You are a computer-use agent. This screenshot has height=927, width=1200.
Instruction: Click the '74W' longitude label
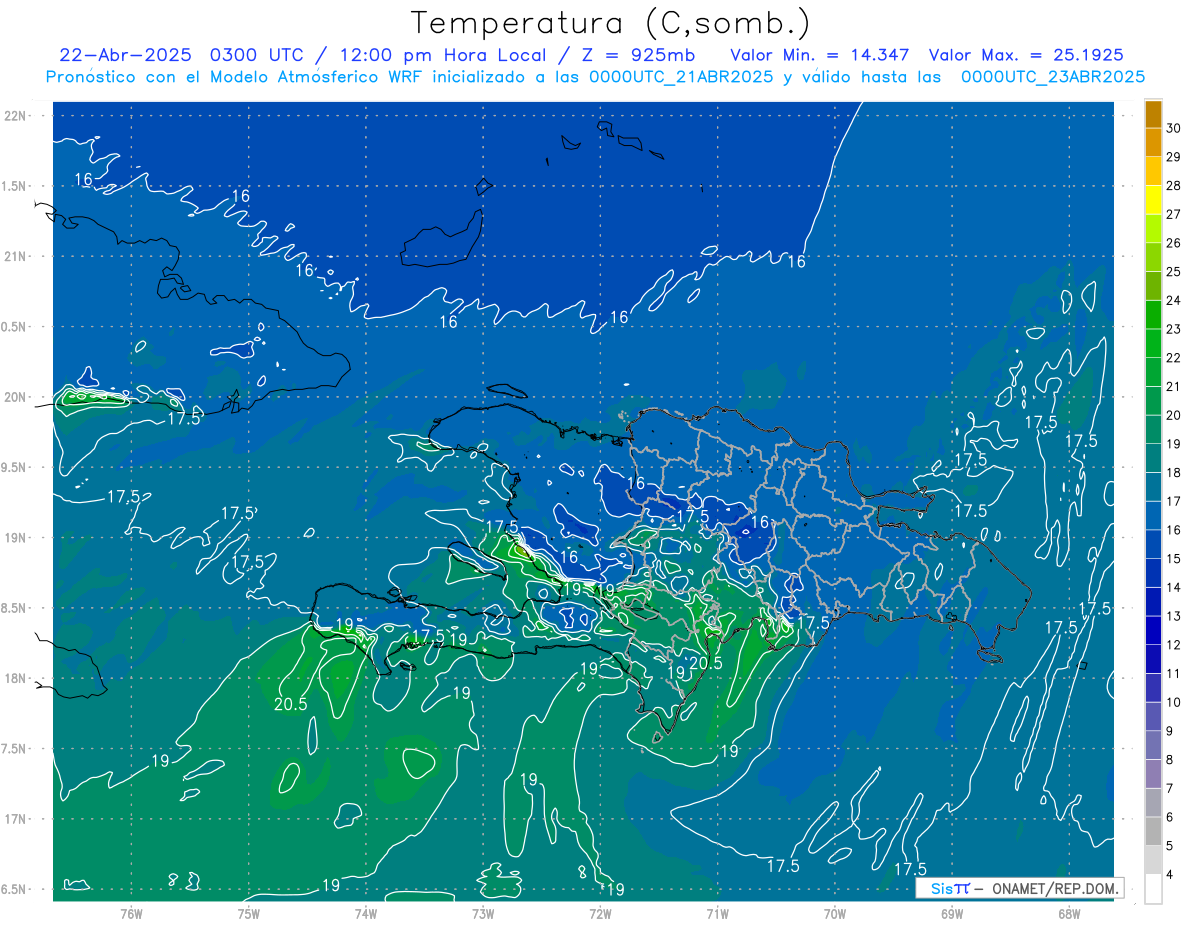[365, 914]
